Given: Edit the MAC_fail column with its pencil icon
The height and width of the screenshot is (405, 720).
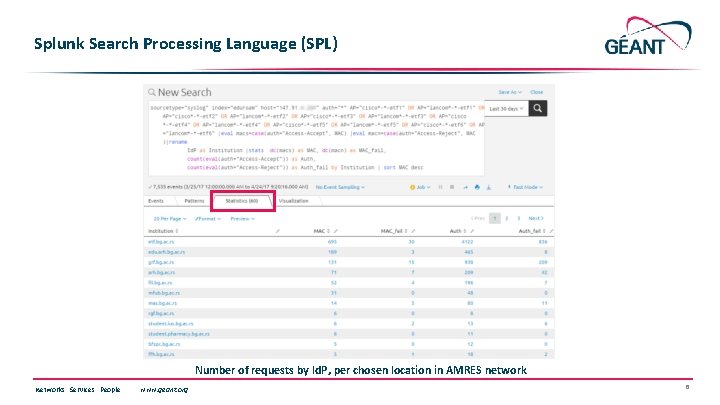Looking at the screenshot, I should 413,231.
